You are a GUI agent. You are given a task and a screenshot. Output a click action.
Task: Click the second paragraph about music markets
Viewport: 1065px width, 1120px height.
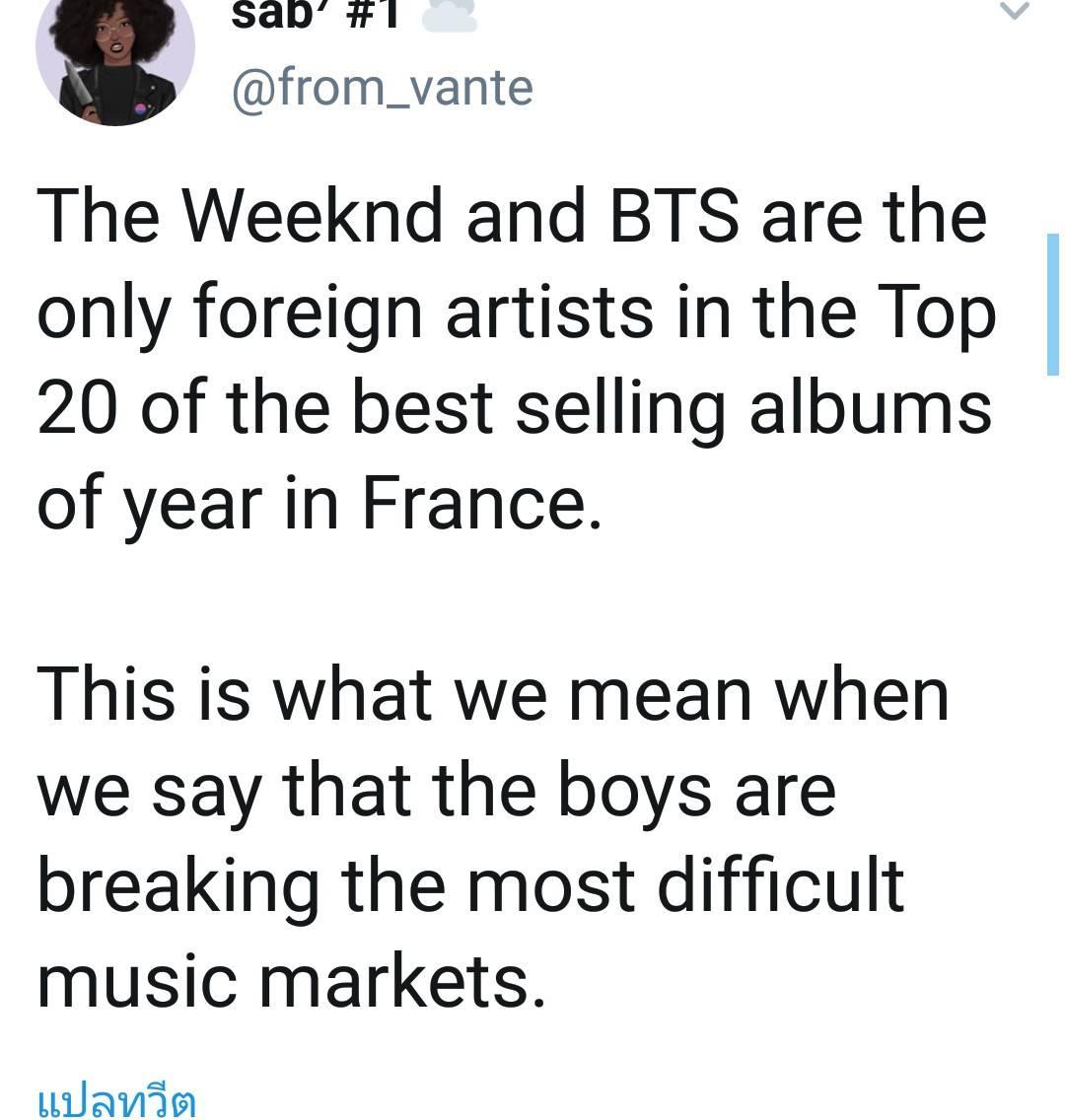[x=493, y=837]
